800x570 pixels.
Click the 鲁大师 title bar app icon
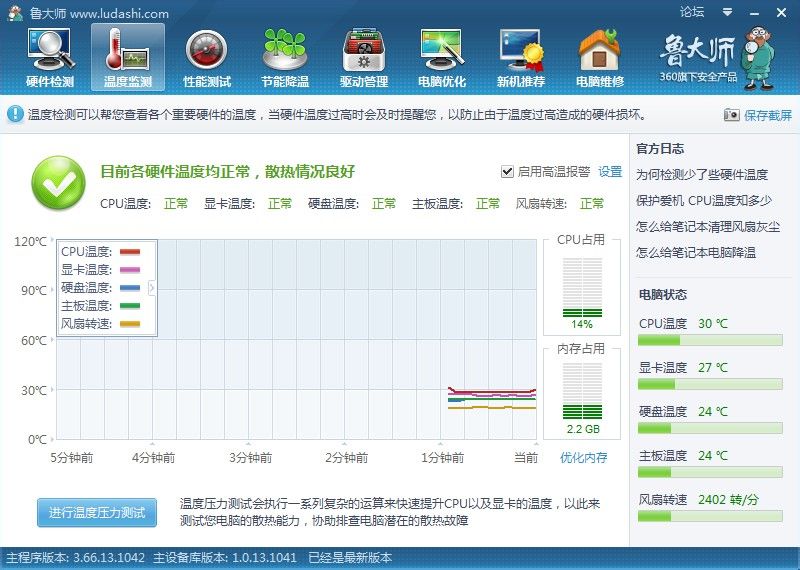click(x=15, y=13)
